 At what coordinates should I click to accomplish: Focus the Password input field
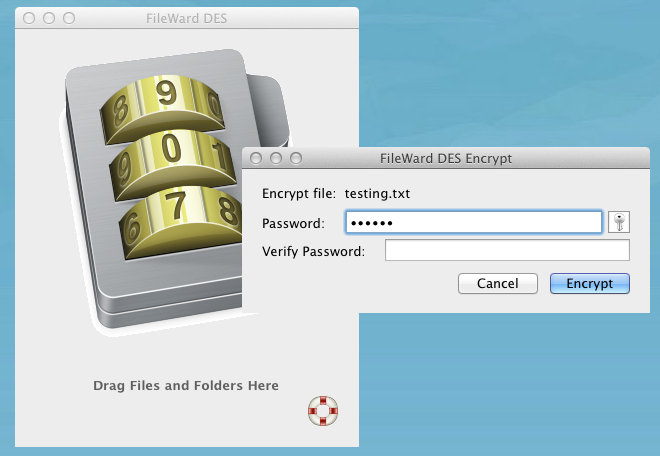click(x=474, y=222)
